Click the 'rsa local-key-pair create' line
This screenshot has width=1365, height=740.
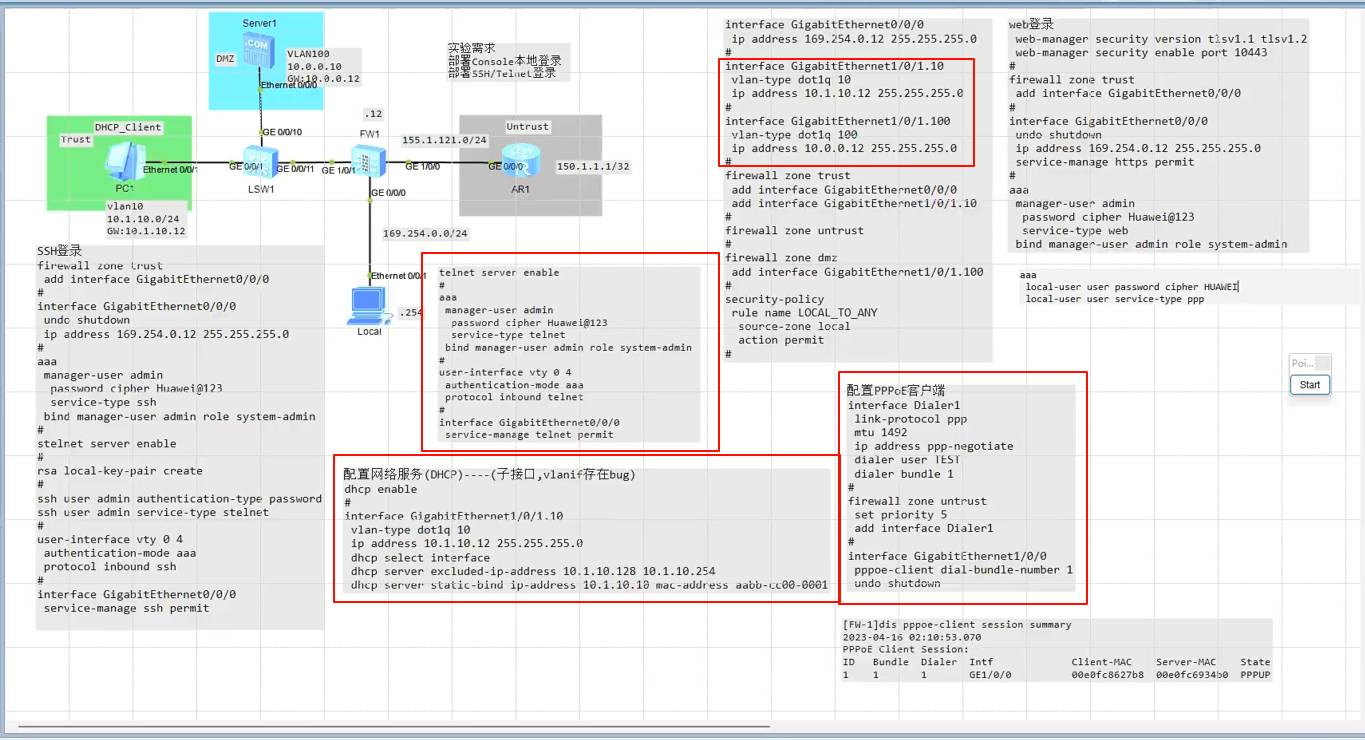click(120, 471)
